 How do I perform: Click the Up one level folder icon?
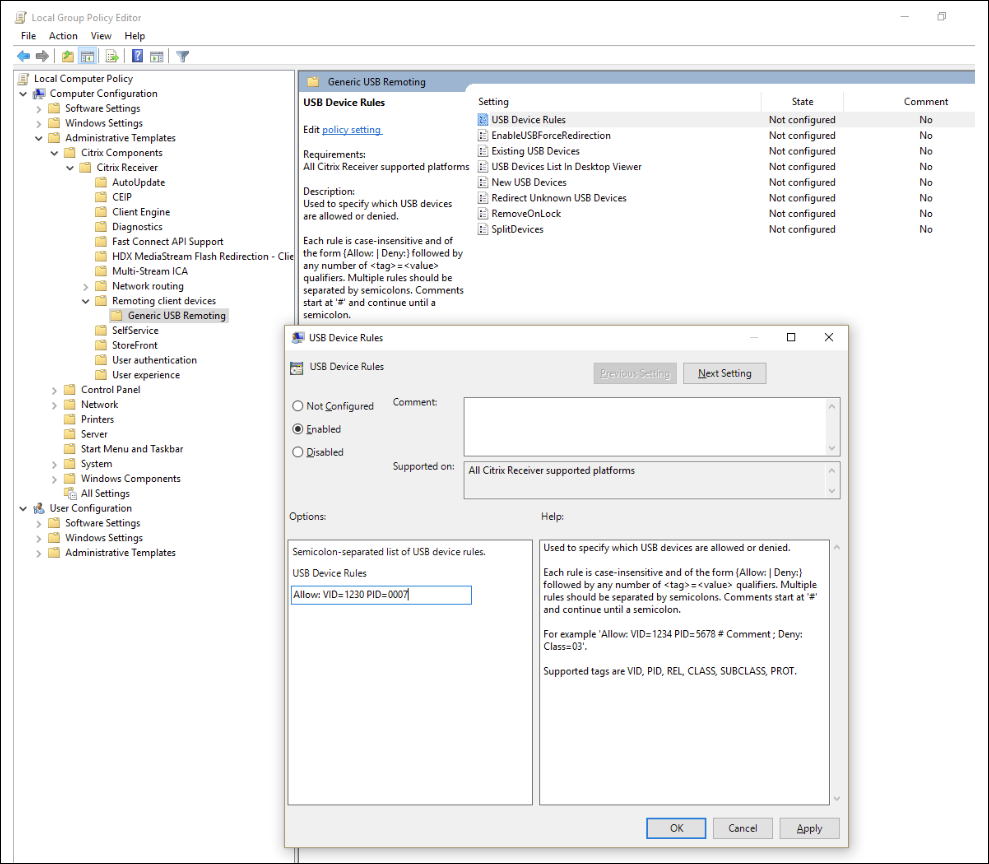click(67, 56)
